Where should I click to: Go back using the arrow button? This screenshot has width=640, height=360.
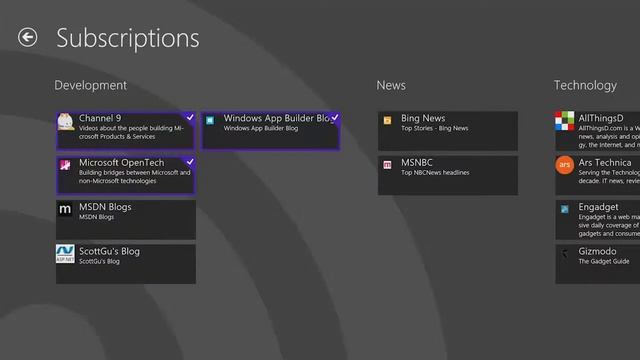(x=27, y=37)
